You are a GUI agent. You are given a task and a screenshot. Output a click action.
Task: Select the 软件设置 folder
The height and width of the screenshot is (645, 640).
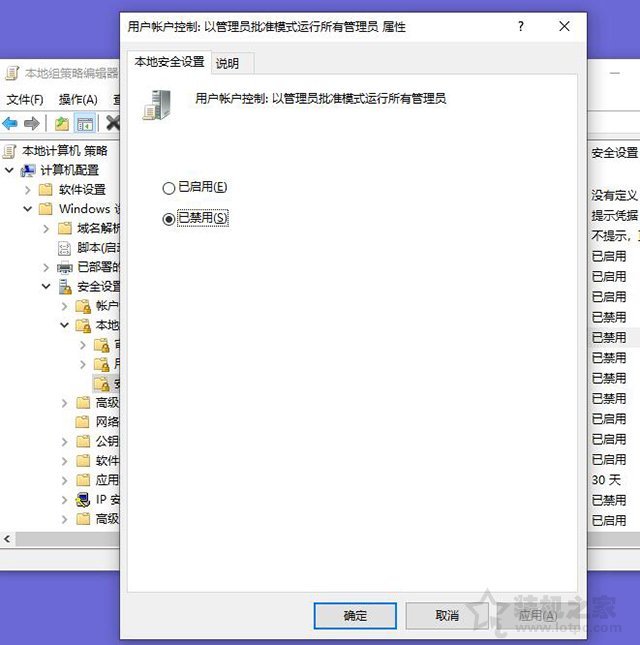pyautogui.click(x=82, y=190)
